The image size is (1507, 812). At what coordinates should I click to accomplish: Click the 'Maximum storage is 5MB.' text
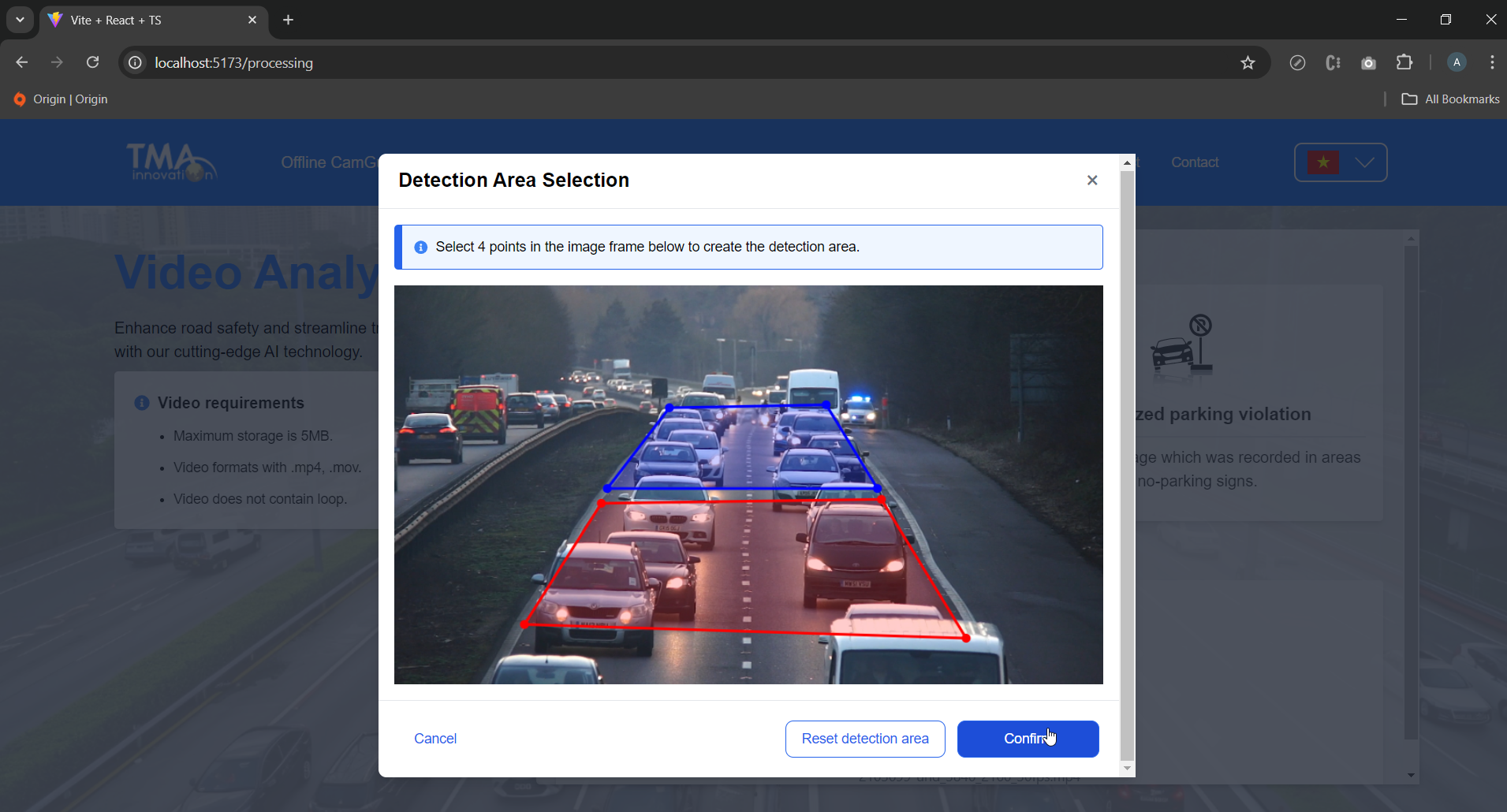pyautogui.click(x=253, y=436)
